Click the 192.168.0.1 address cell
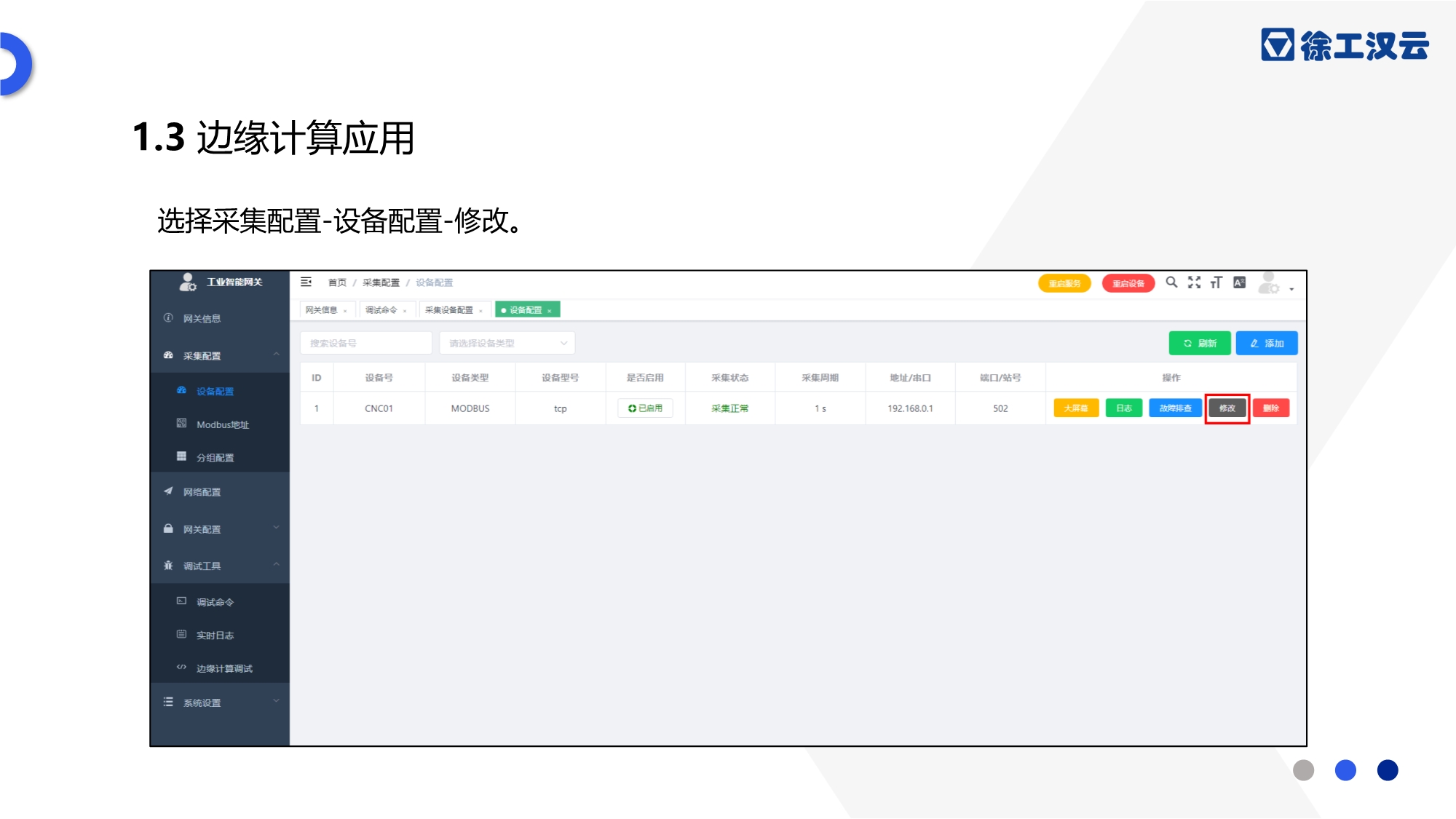1456x819 pixels. pyautogui.click(x=910, y=408)
